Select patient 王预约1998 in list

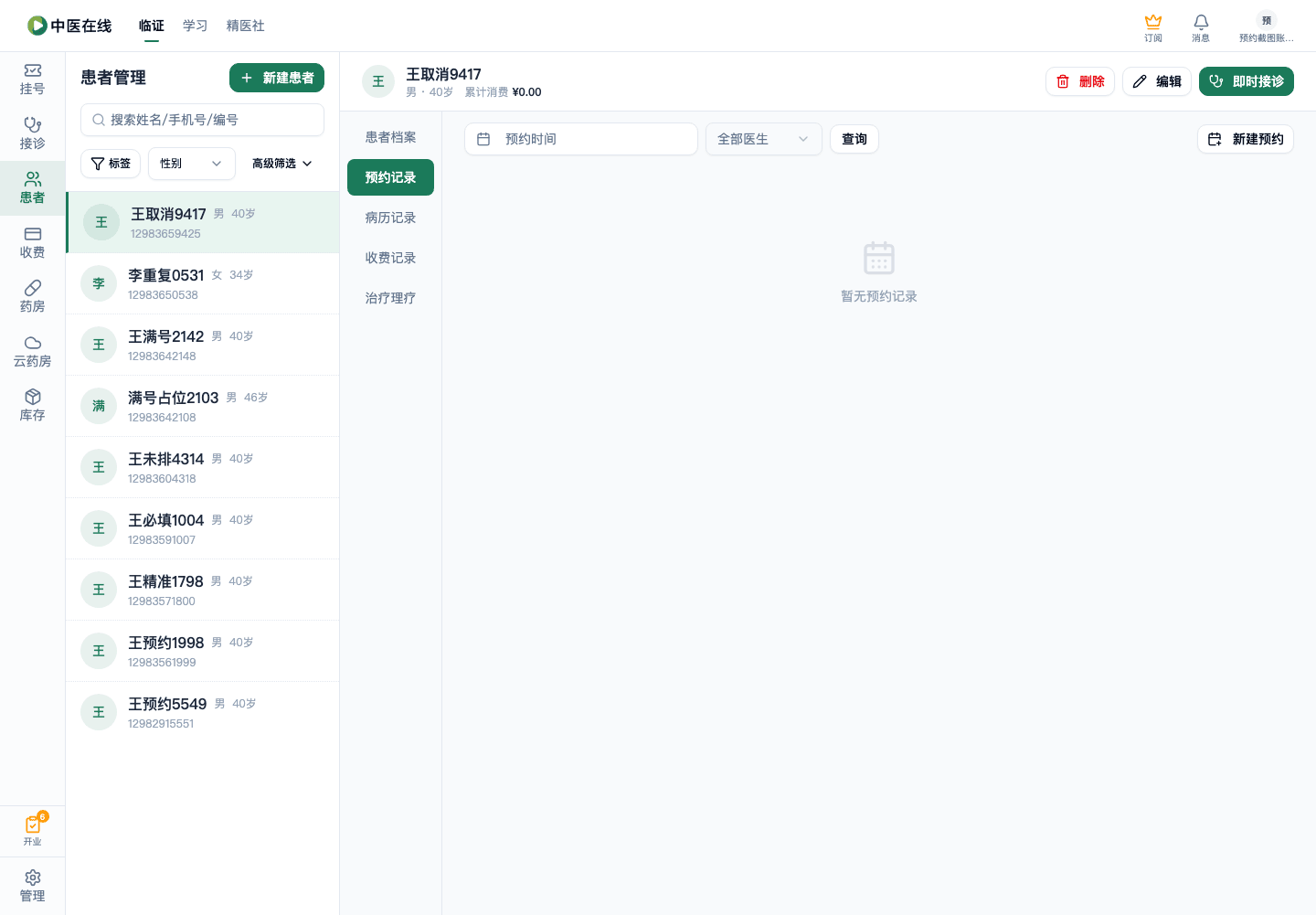pyautogui.click(x=203, y=651)
